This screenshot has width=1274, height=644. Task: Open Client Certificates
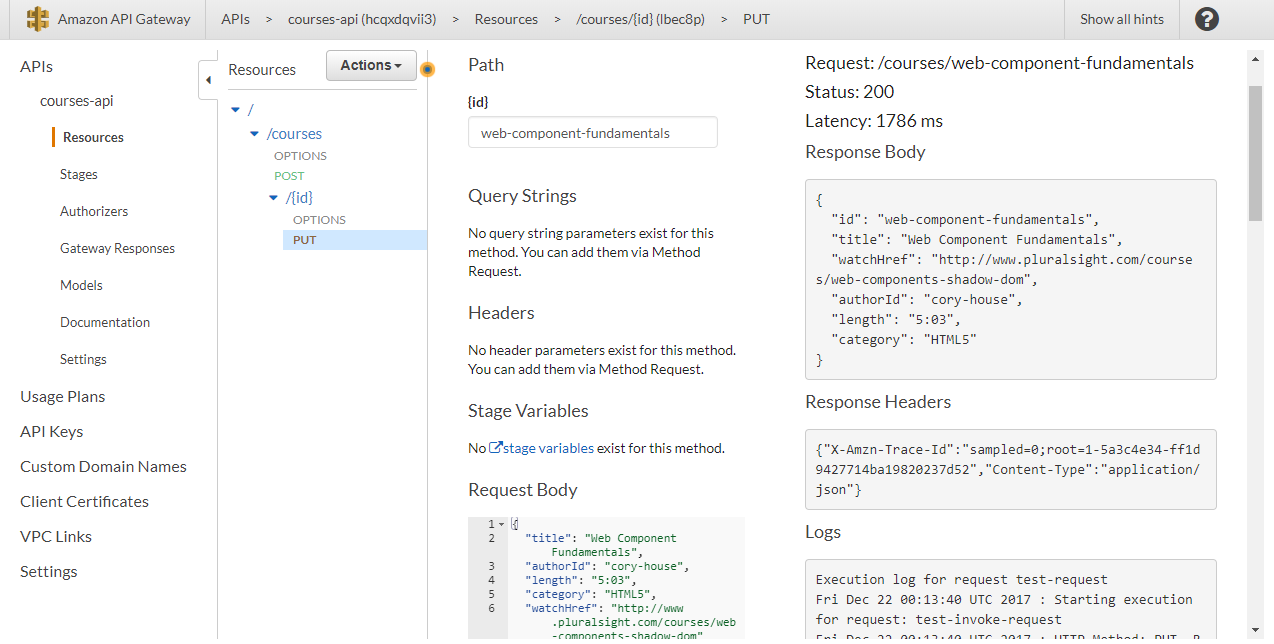click(x=84, y=502)
